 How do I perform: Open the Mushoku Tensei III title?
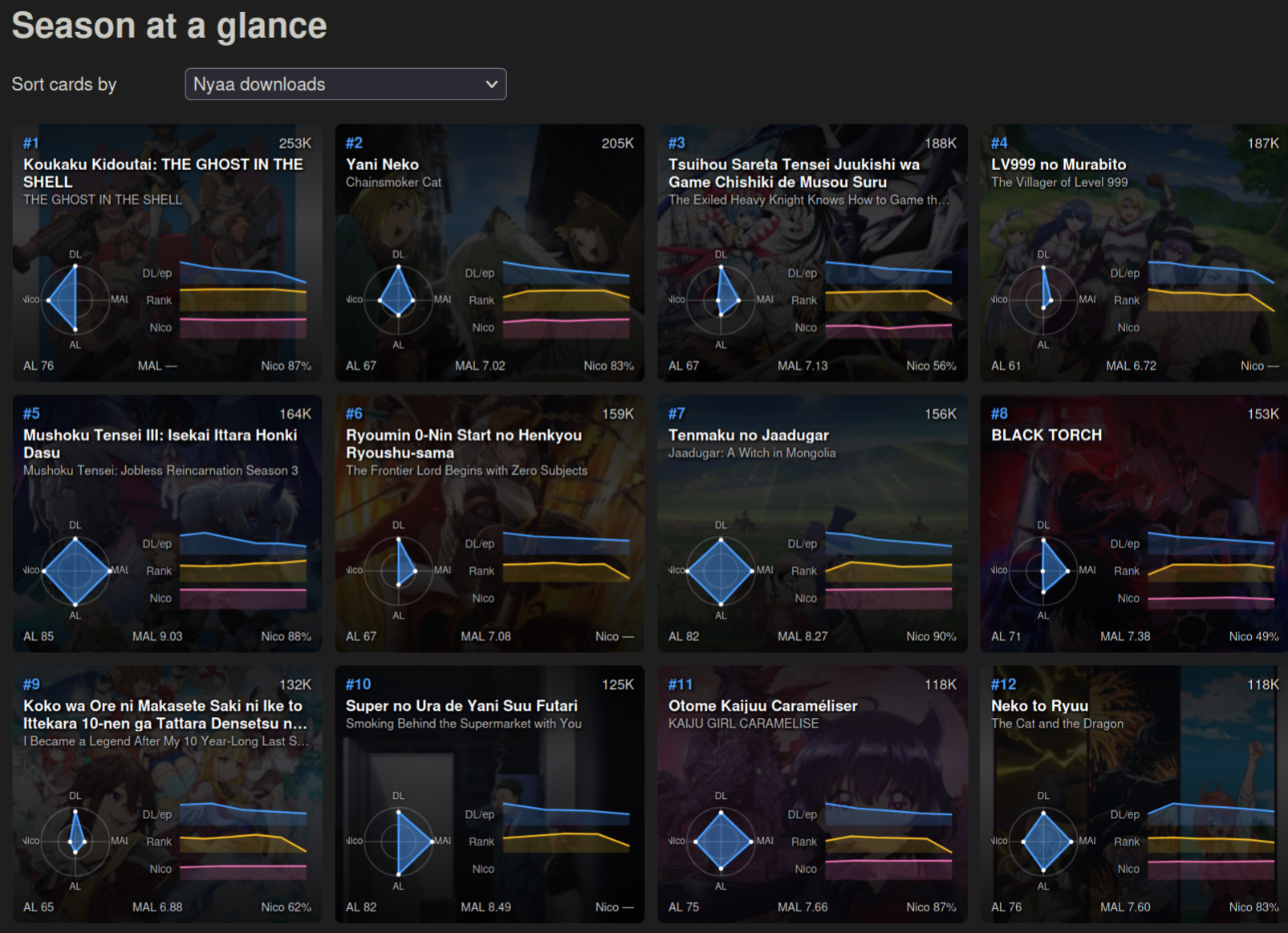pos(160,444)
